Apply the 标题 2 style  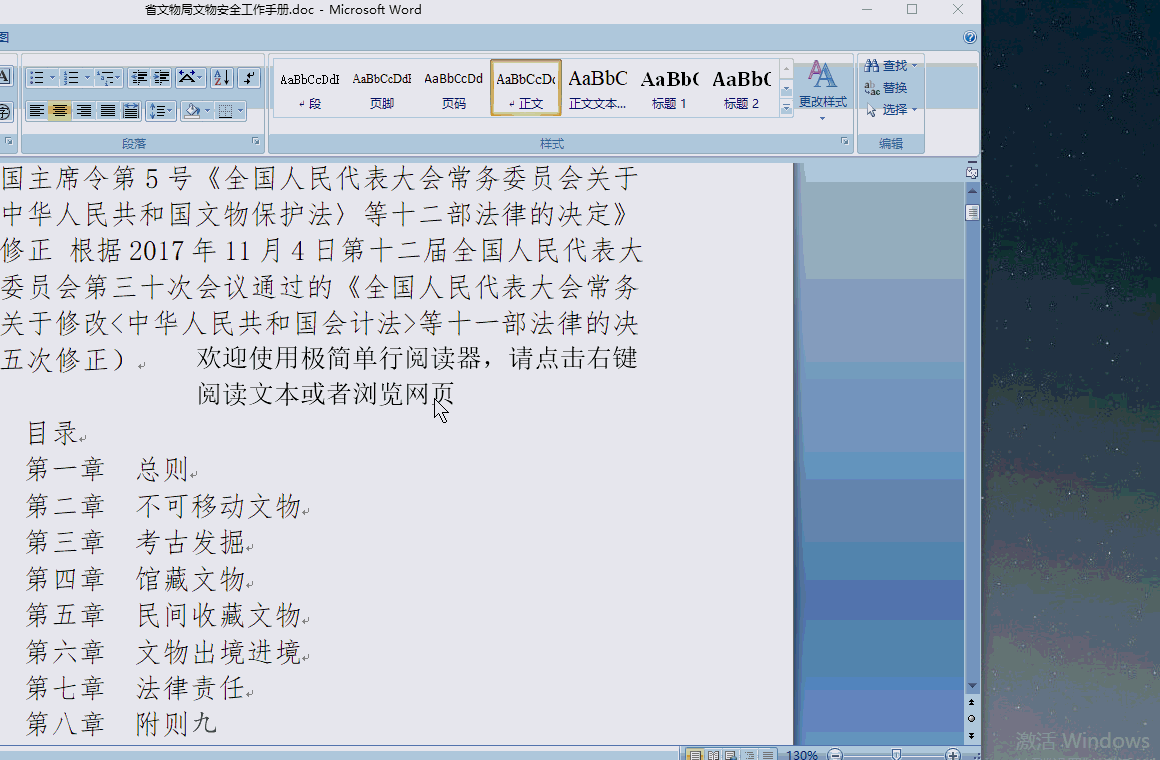tap(741, 88)
